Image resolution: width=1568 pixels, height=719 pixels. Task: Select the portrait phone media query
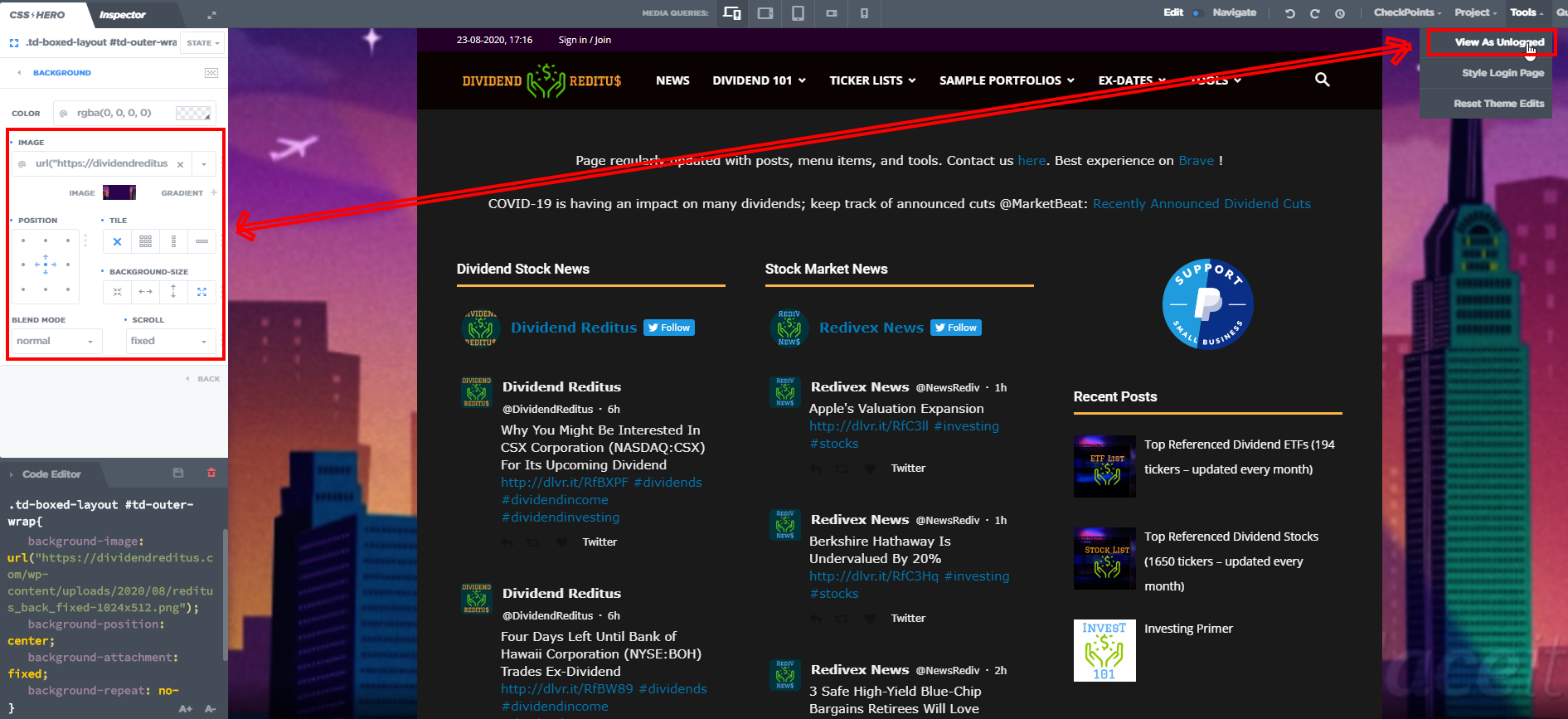(864, 13)
